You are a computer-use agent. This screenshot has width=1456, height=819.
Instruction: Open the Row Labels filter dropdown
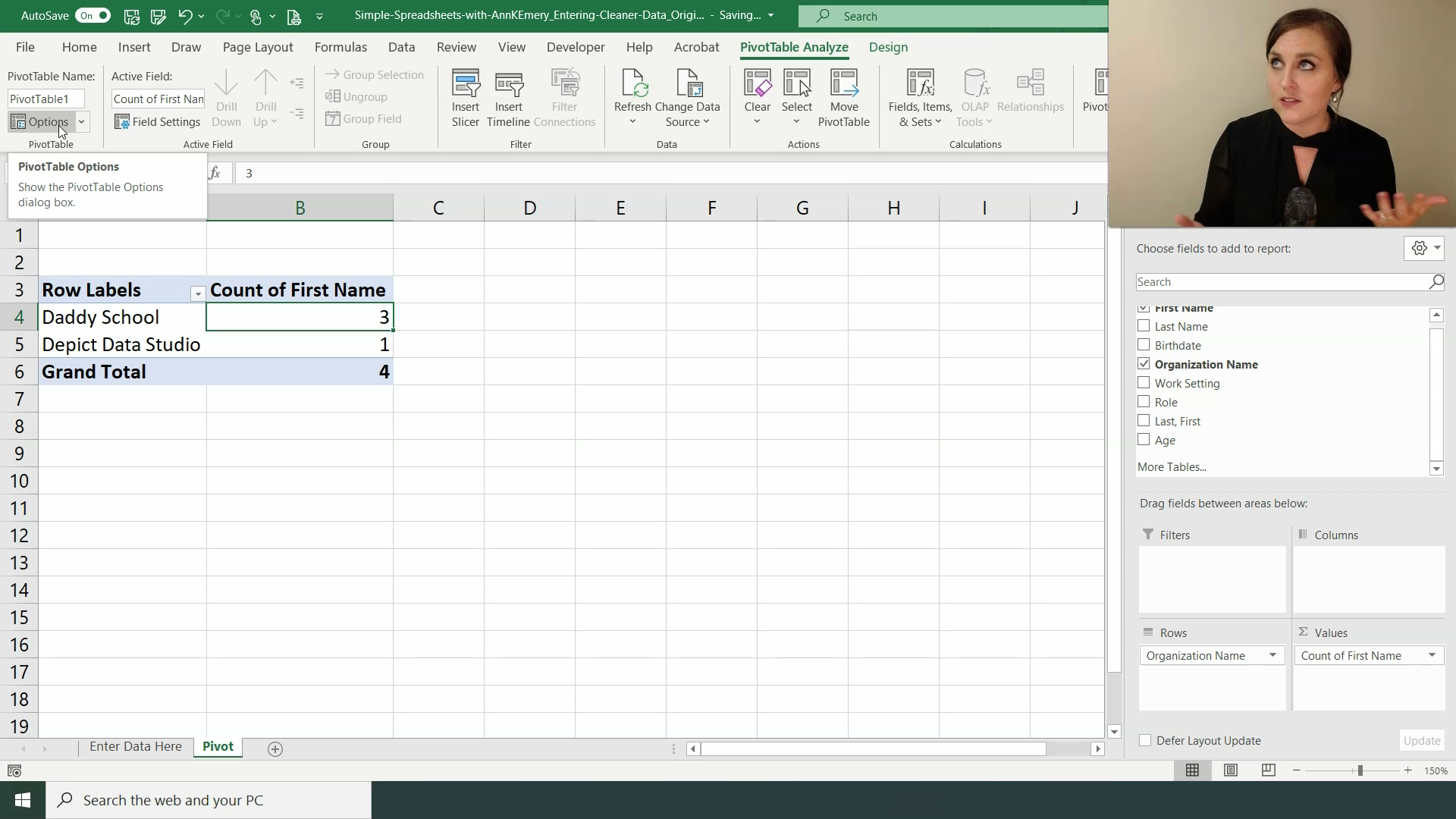(x=197, y=291)
